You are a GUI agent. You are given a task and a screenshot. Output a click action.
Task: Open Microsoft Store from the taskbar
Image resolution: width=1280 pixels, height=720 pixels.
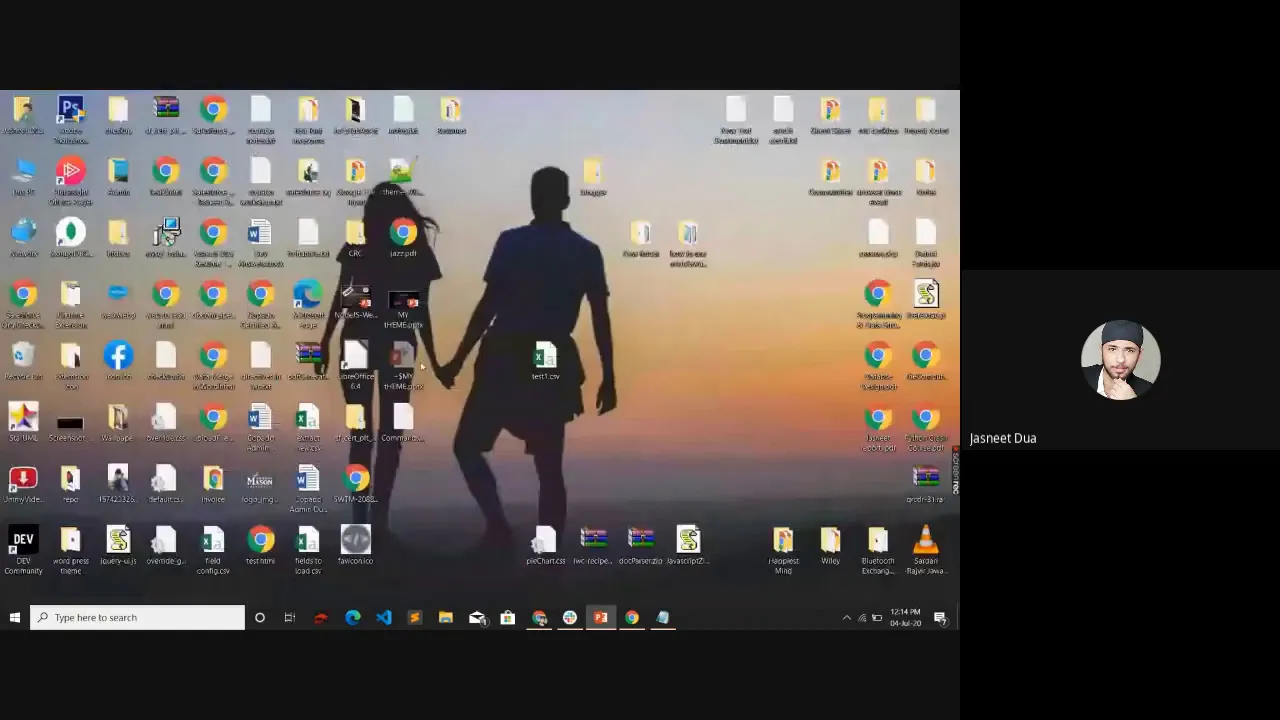[508, 618]
